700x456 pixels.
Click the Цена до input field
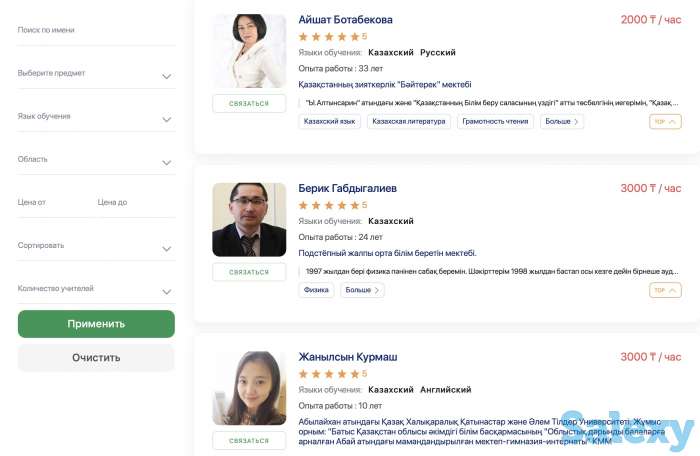[x=134, y=203]
